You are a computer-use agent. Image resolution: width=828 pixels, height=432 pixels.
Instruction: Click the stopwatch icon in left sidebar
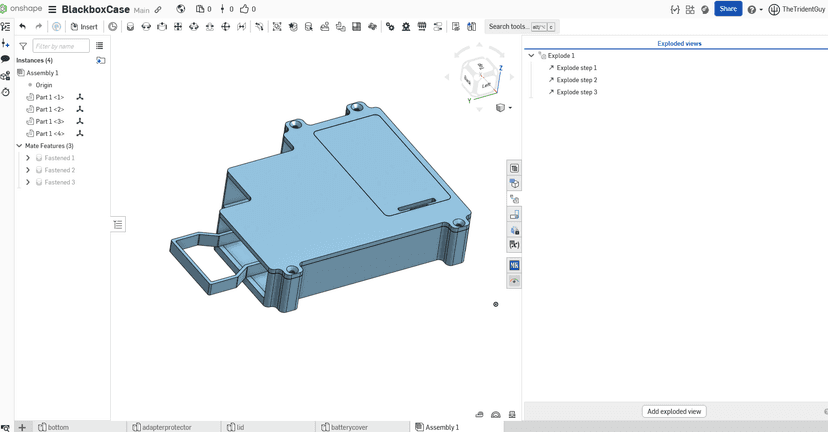[x=5, y=92]
